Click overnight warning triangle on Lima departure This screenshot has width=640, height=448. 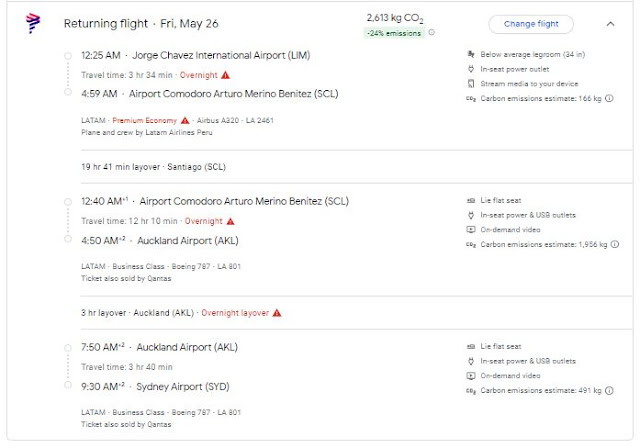pyautogui.click(x=226, y=75)
